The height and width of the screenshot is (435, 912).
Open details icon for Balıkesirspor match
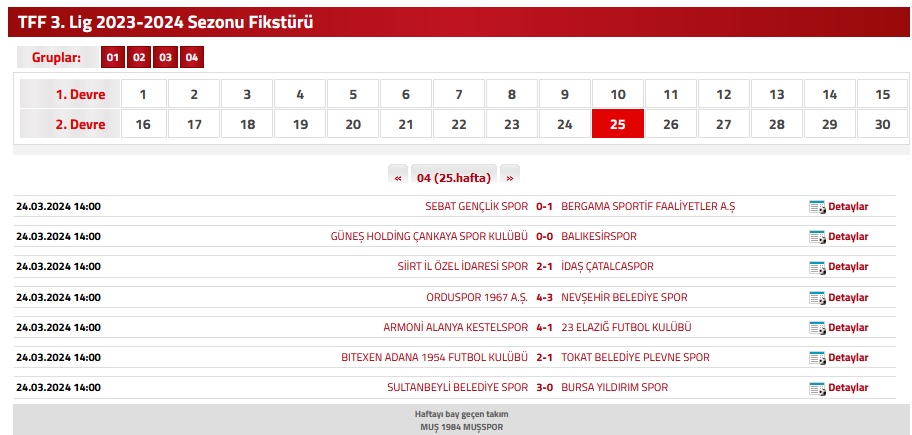817,237
